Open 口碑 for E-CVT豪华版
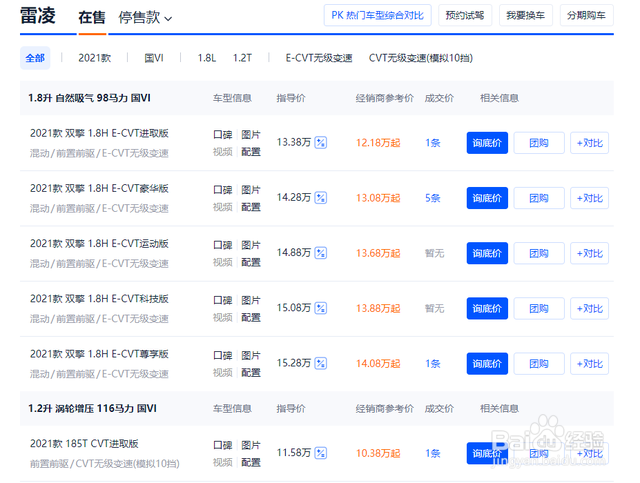This screenshot has width=640, height=483. coord(223,190)
